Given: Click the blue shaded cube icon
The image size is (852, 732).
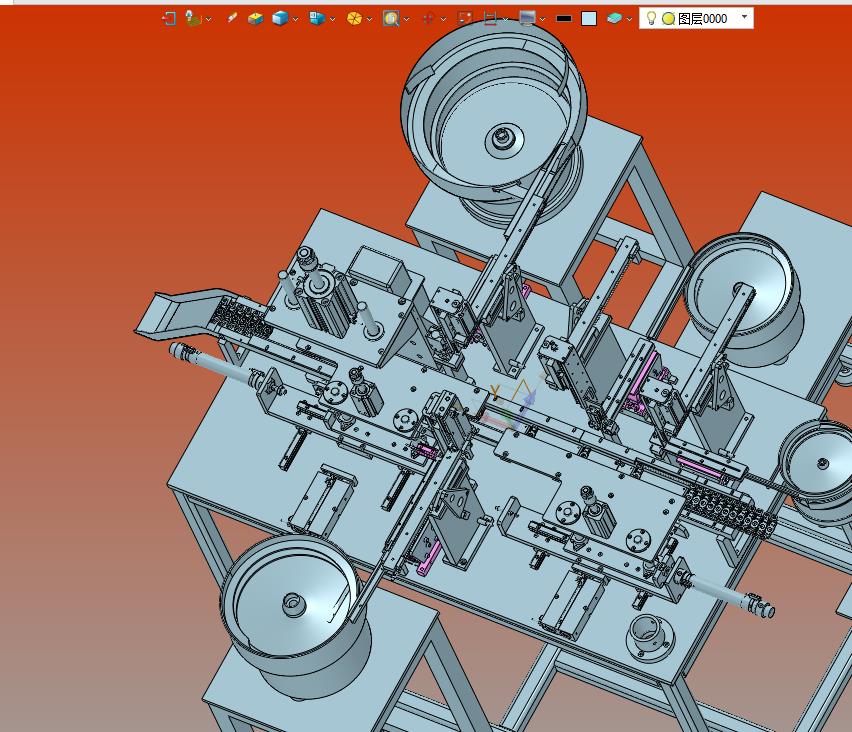Looking at the screenshot, I should [280, 19].
